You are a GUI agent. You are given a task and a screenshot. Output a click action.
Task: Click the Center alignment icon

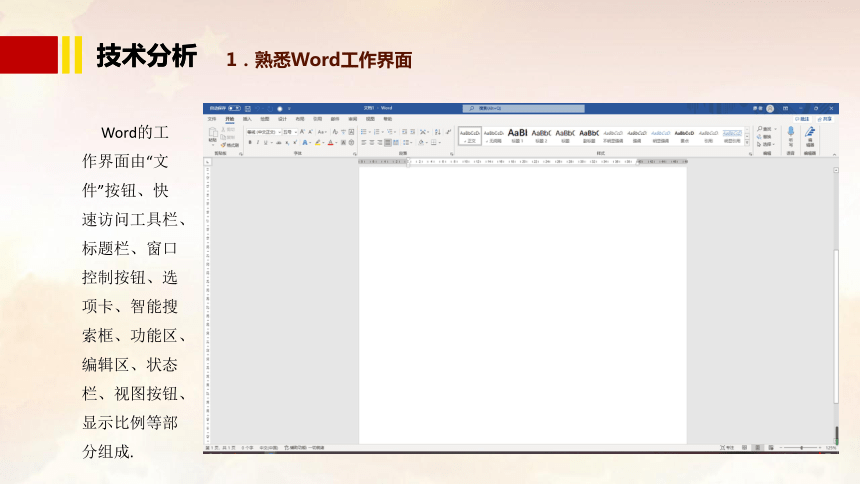[x=372, y=143]
